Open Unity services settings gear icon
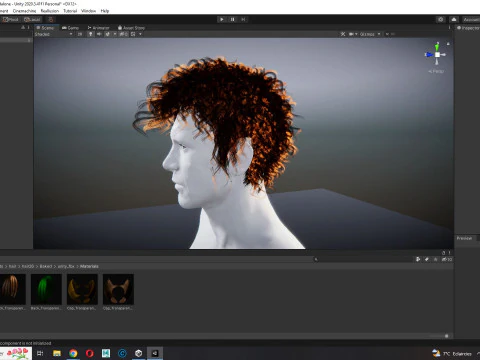This screenshot has width=480, height=360. (441, 19)
